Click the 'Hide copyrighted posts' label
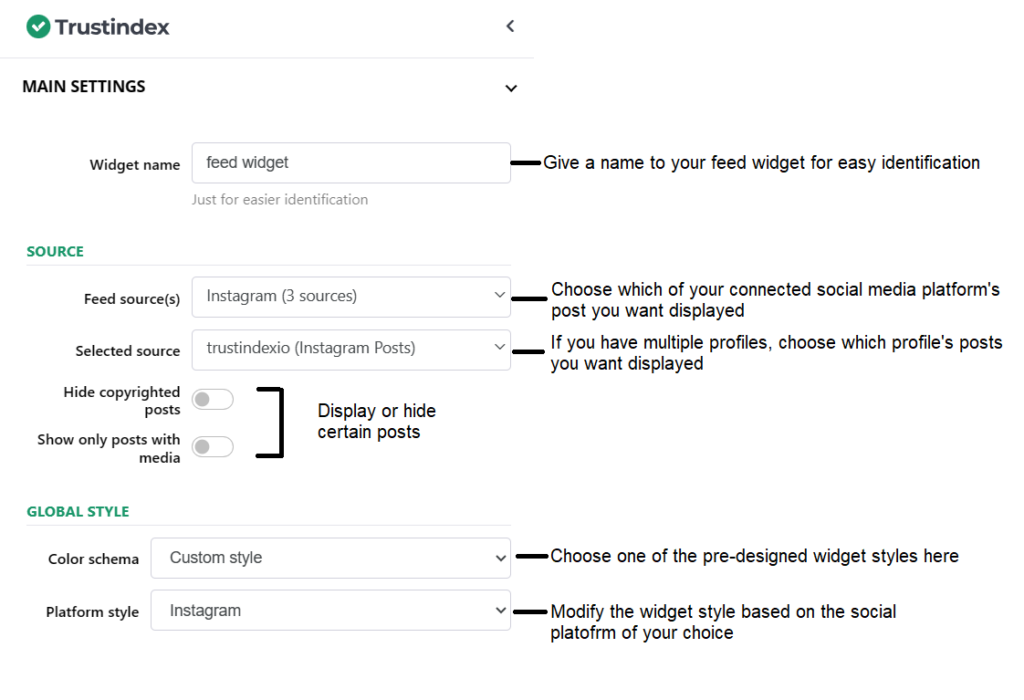 tap(122, 400)
